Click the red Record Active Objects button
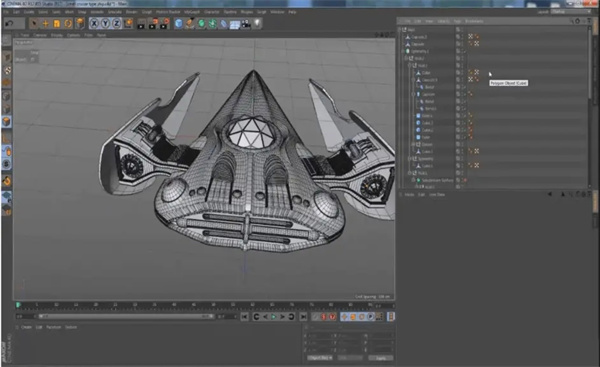Viewport: 600px width, 367px height. pos(323,316)
